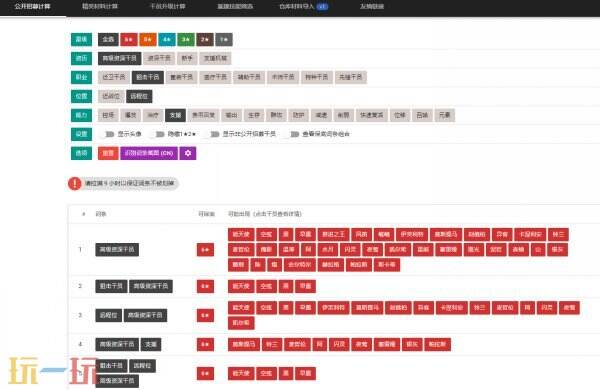
Task: Select the 输出 ability tag
Action: point(232,115)
